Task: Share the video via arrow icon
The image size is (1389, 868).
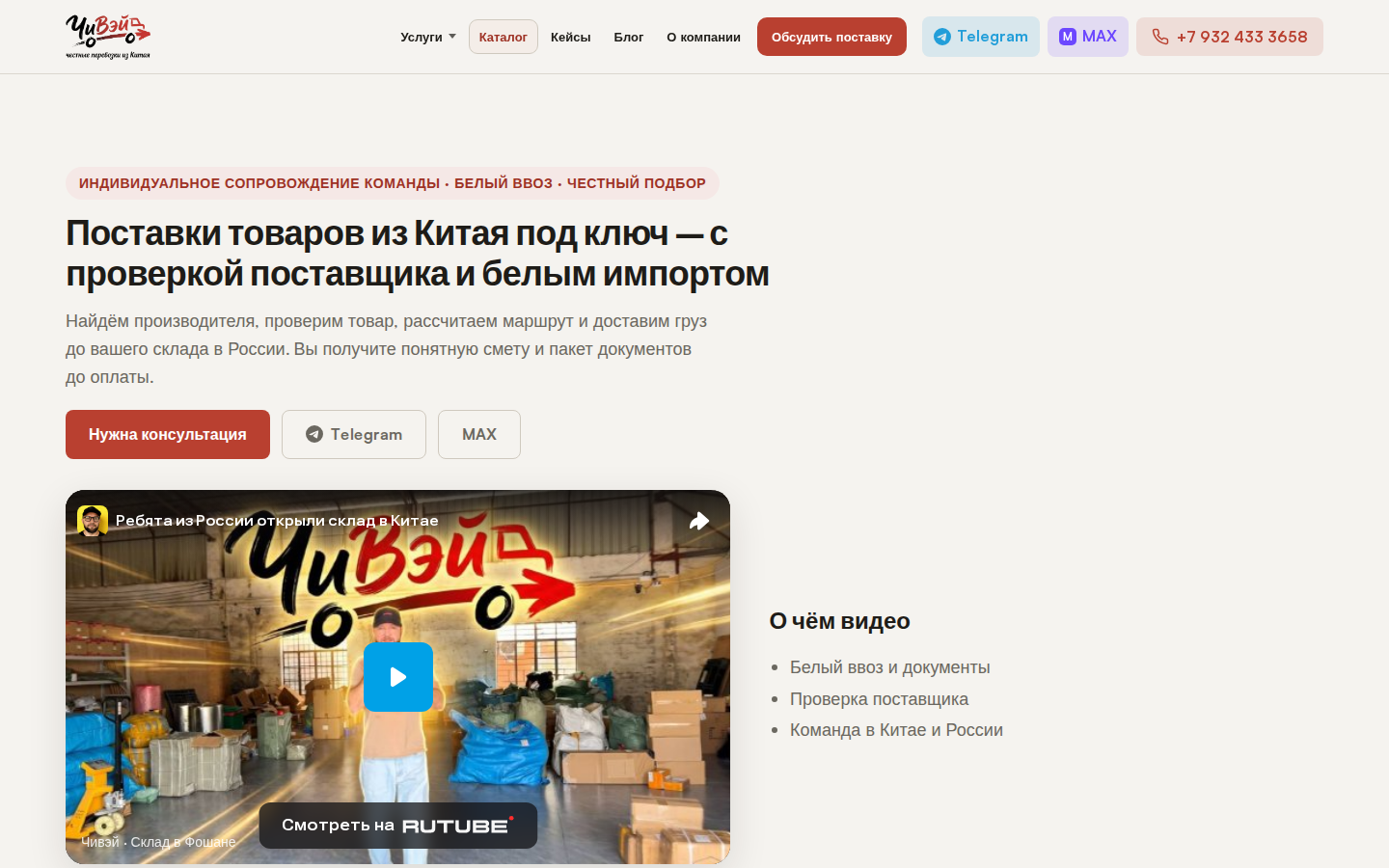Action: [699, 521]
